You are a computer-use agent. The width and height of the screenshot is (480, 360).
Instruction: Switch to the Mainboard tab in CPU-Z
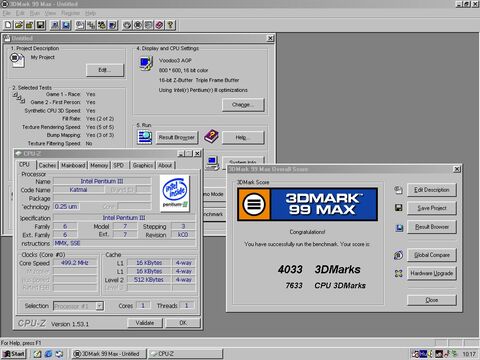point(73,165)
